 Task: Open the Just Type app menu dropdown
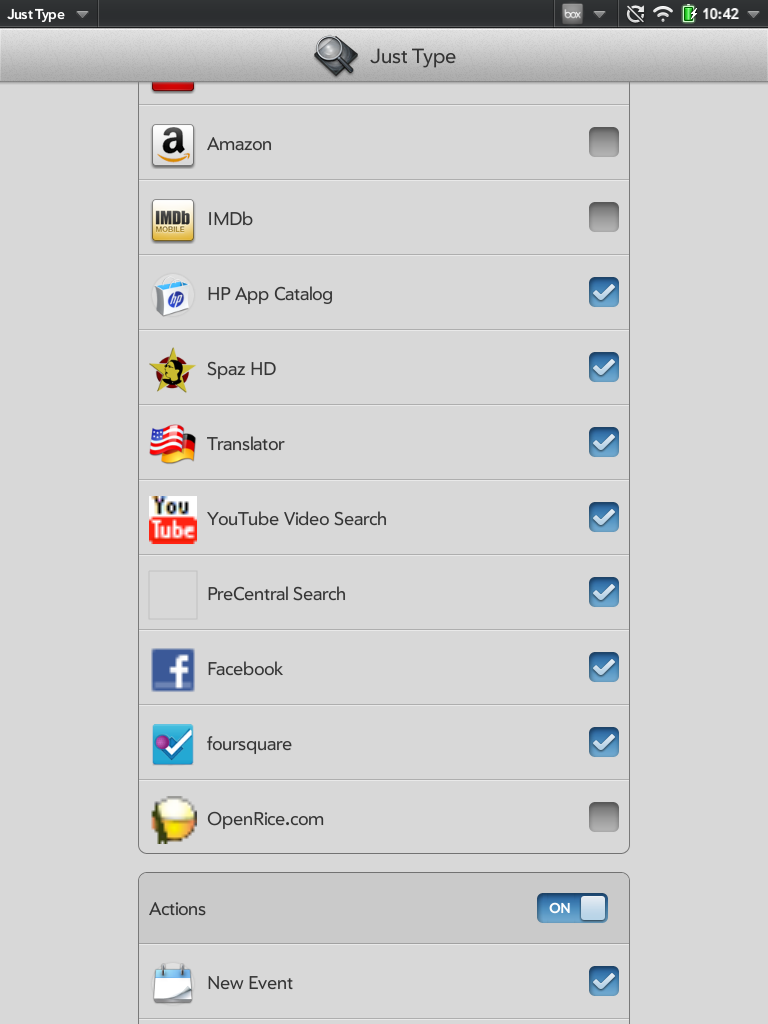tap(47, 14)
